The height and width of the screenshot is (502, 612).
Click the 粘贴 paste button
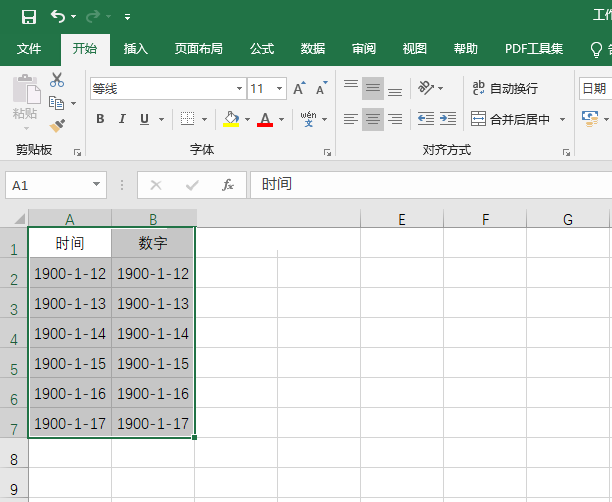click(x=26, y=102)
